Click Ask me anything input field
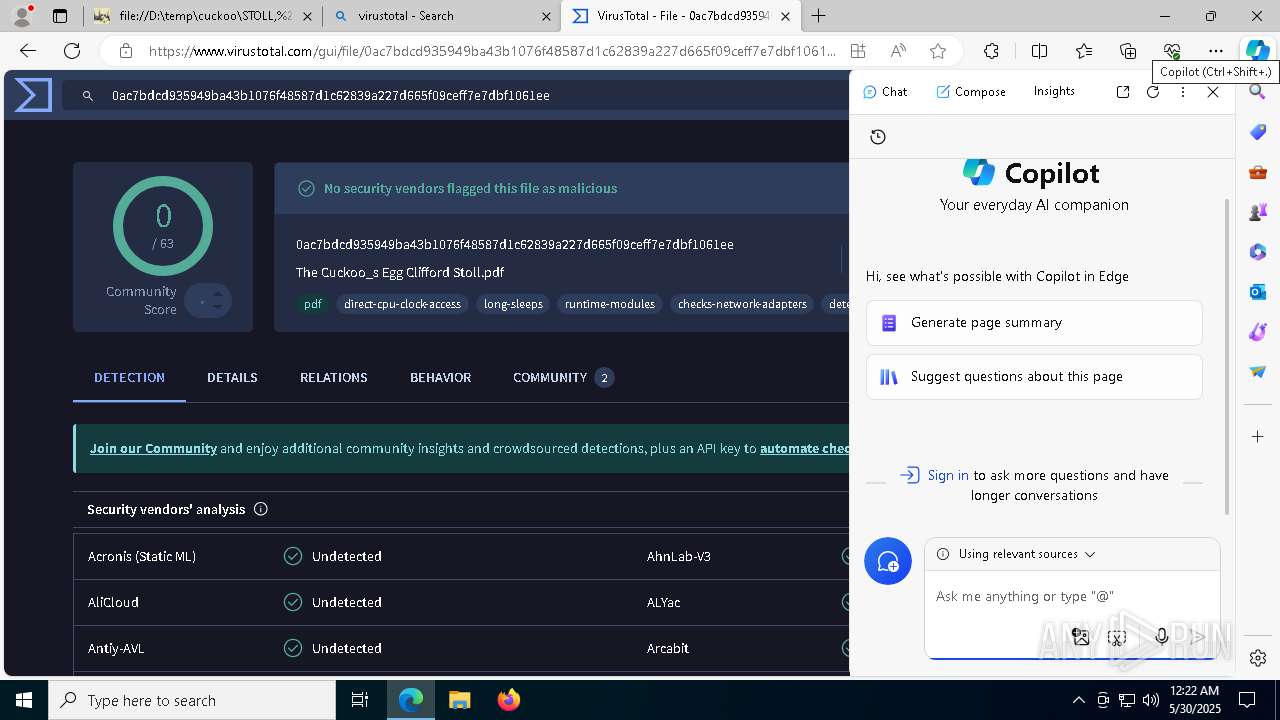 [1072, 596]
